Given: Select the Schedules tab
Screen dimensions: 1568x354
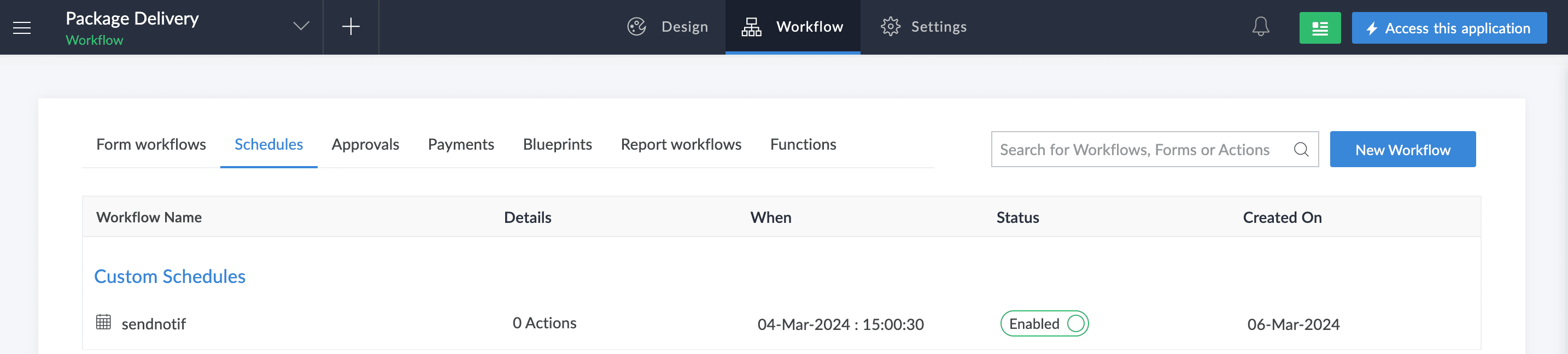Looking at the screenshot, I should 268,144.
